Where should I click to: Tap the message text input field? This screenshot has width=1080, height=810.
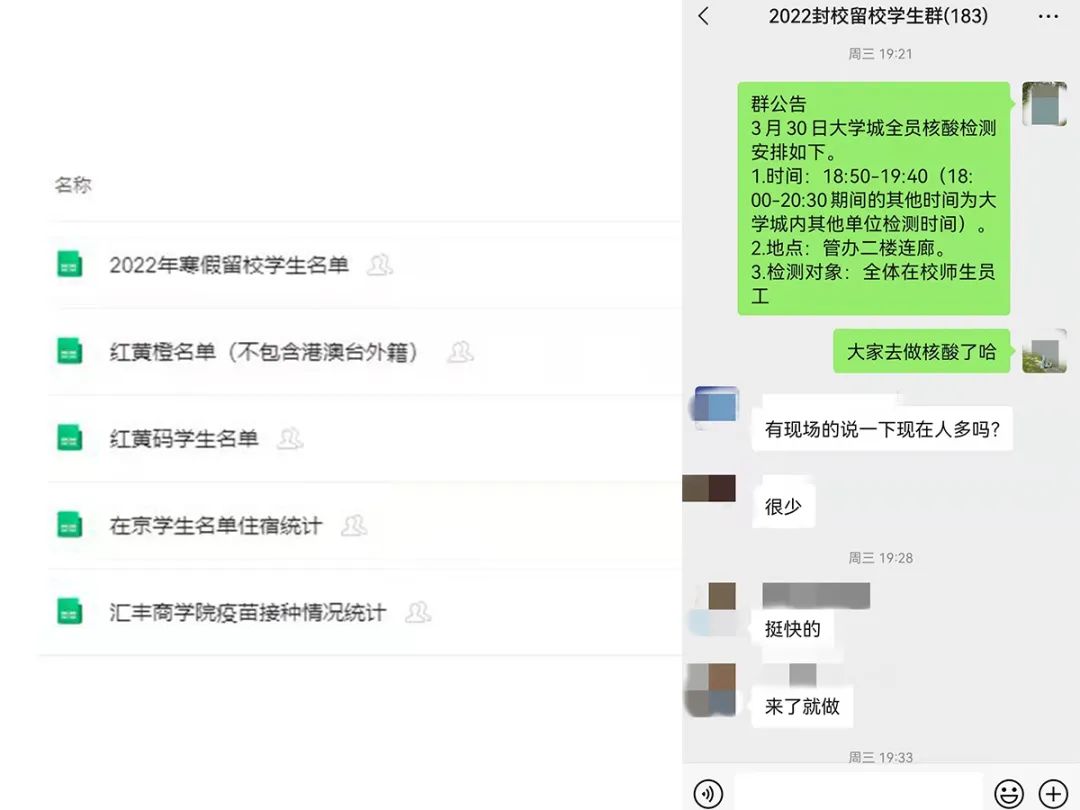858,793
